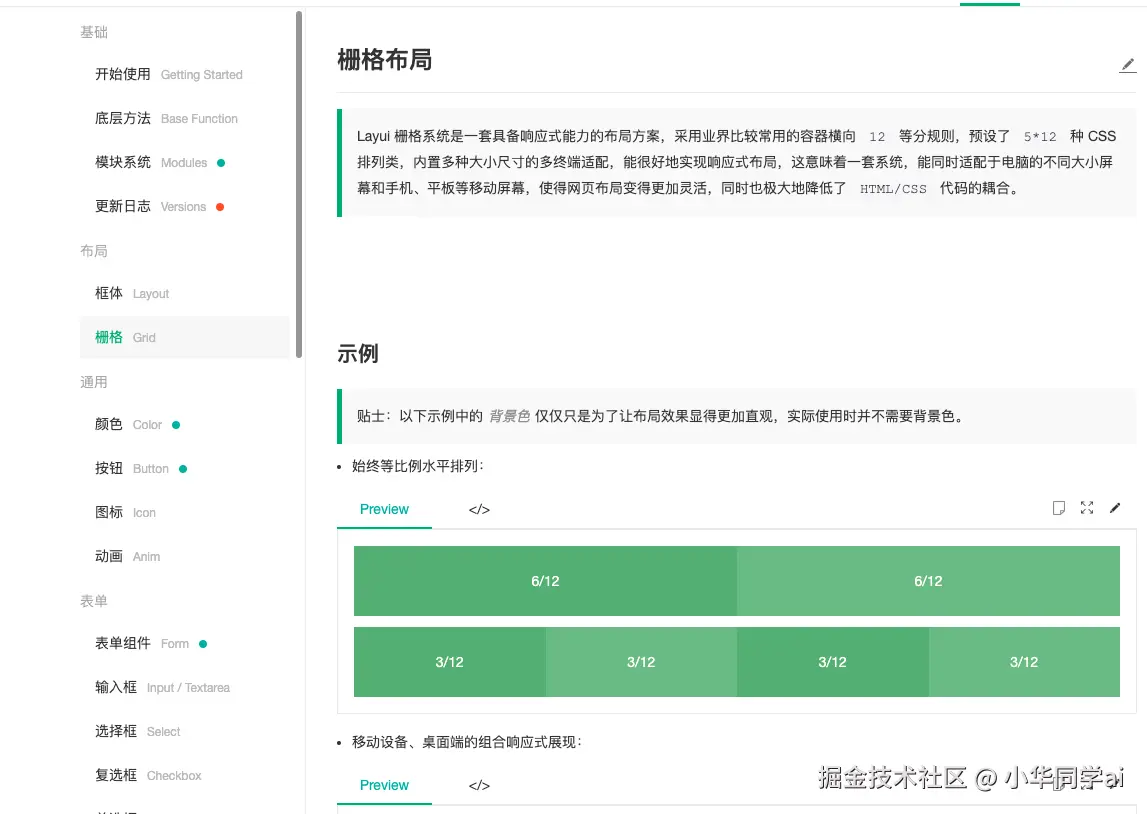This screenshot has height=814, width=1147.
Task: Switch to Preview tab of second example
Action: click(384, 785)
